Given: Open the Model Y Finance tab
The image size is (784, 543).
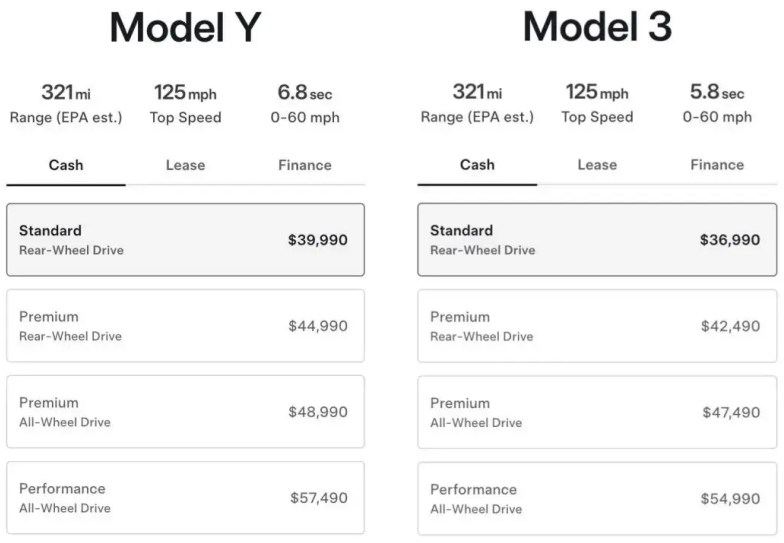Looking at the screenshot, I should click(305, 165).
